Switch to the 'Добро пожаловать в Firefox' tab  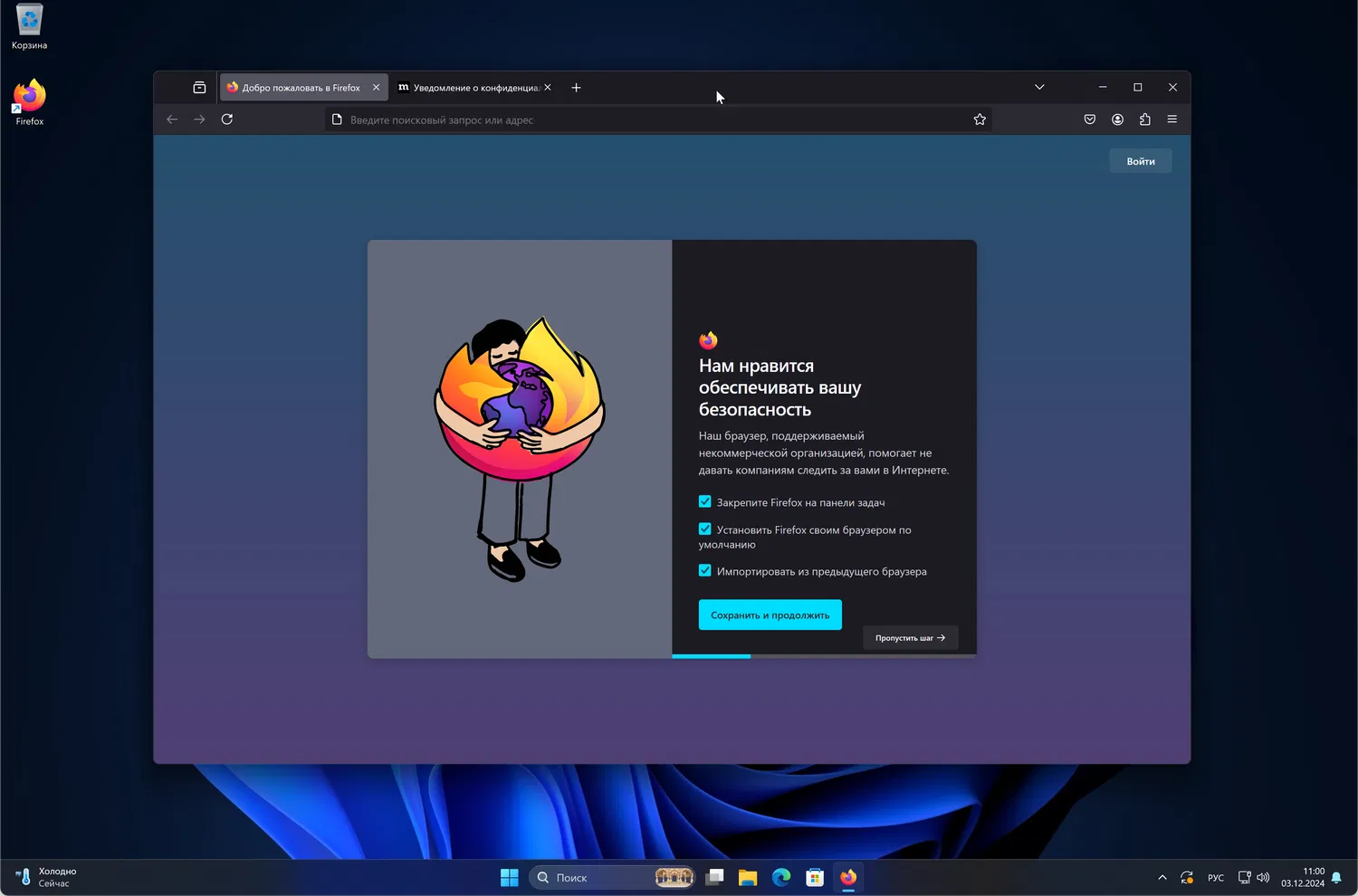(304, 88)
